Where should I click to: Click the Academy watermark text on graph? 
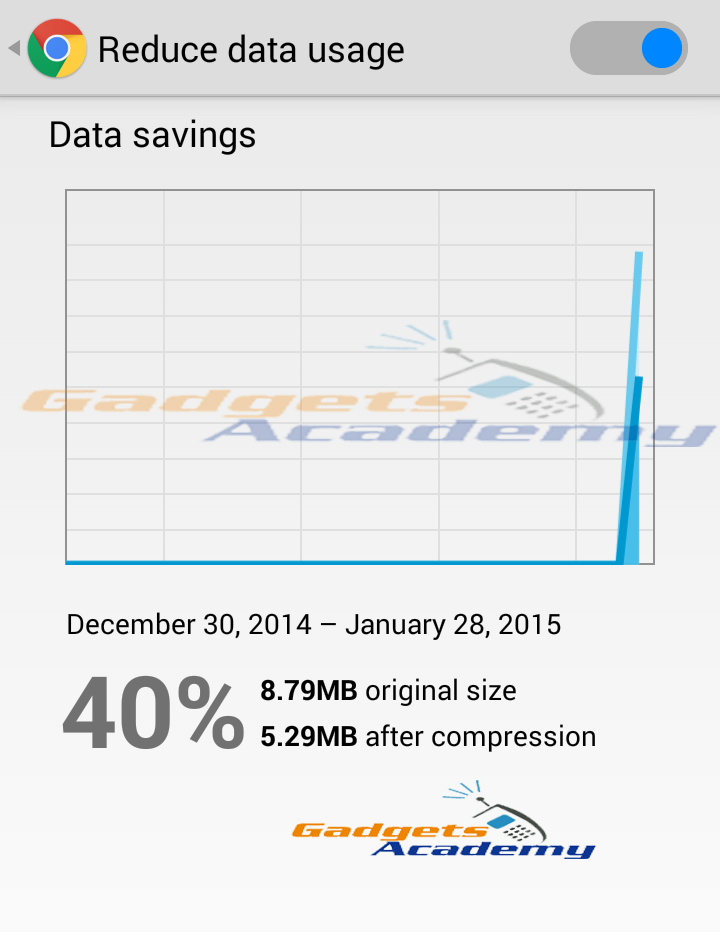[x=459, y=432]
